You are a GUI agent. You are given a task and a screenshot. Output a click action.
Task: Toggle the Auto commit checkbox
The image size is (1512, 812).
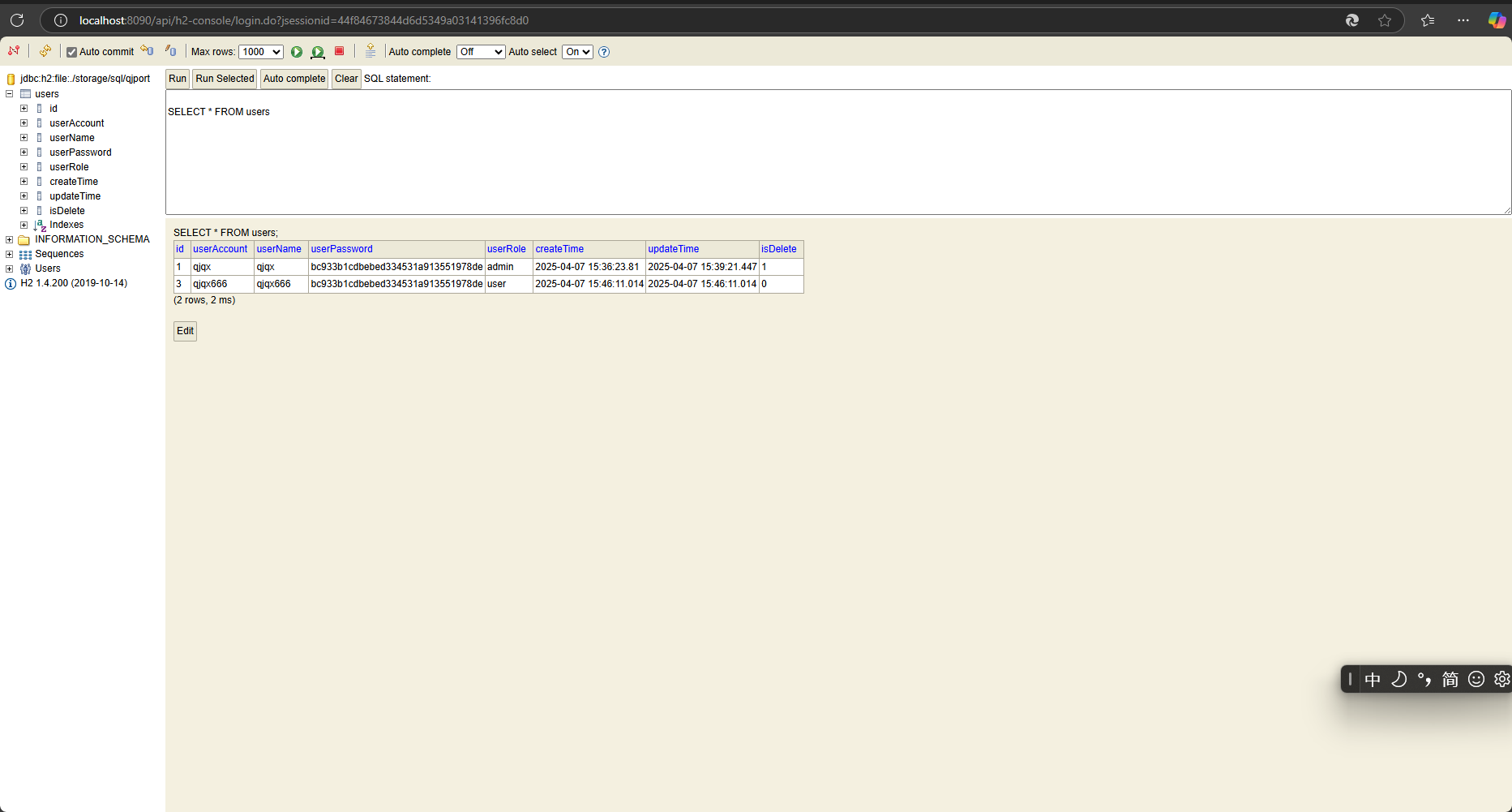(x=71, y=52)
